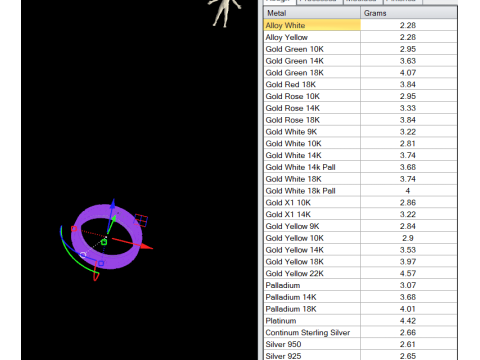Select the Gold Green 18K row
The image size is (480, 360).
pyautogui.click(x=360, y=73)
